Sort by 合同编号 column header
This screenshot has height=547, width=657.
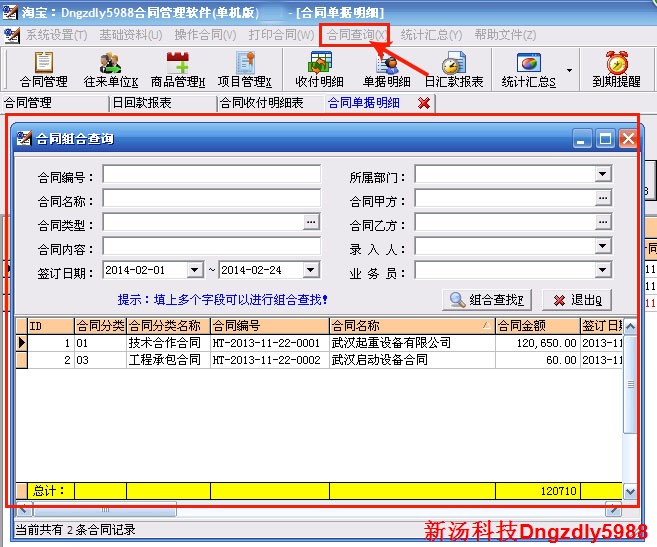[x=269, y=326]
